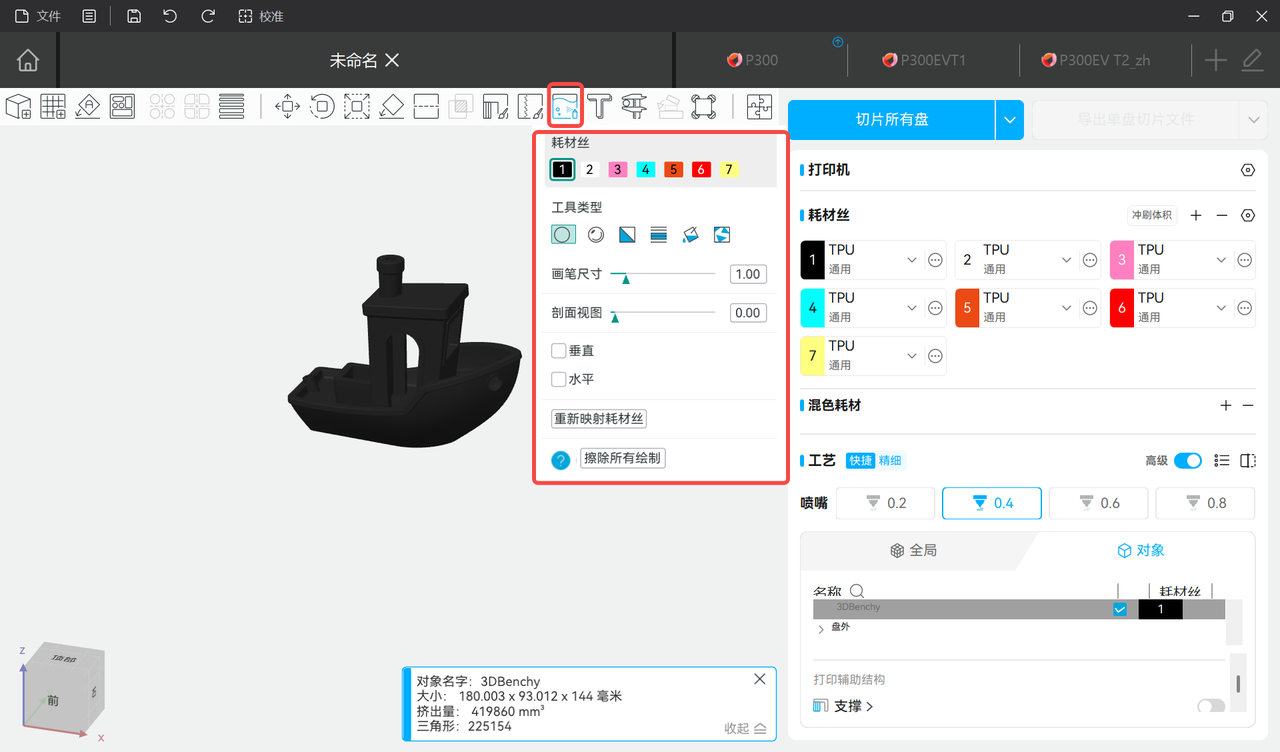Select the fill bucket tool type
1280x752 pixels.
[x=690, y=235]
